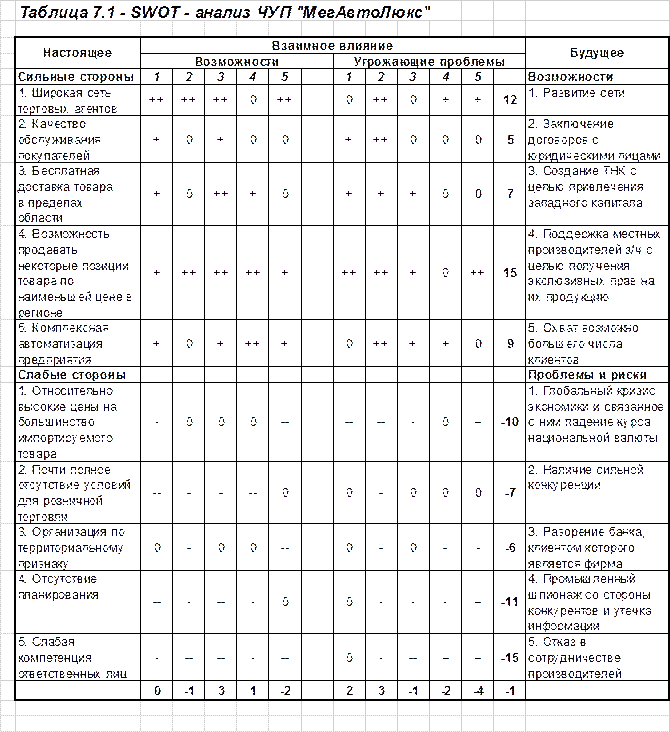Click the centered top header above number columns
Image resolution: width=670 pixels, height=732 pixels.
(x=332, y=45)
